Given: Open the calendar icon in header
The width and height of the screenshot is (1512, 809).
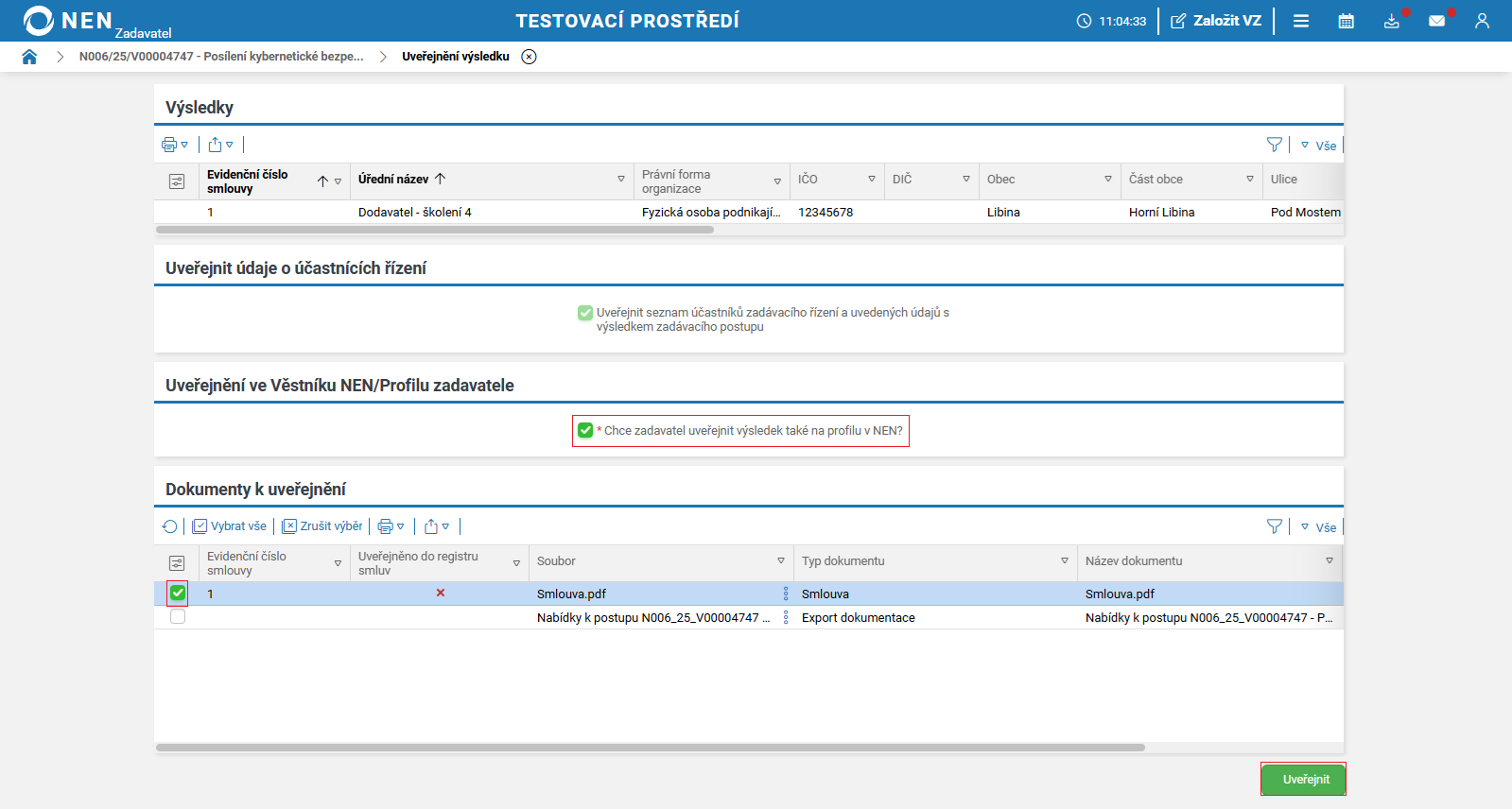Looking at the screenshot, I should (x=1346, y=21).
